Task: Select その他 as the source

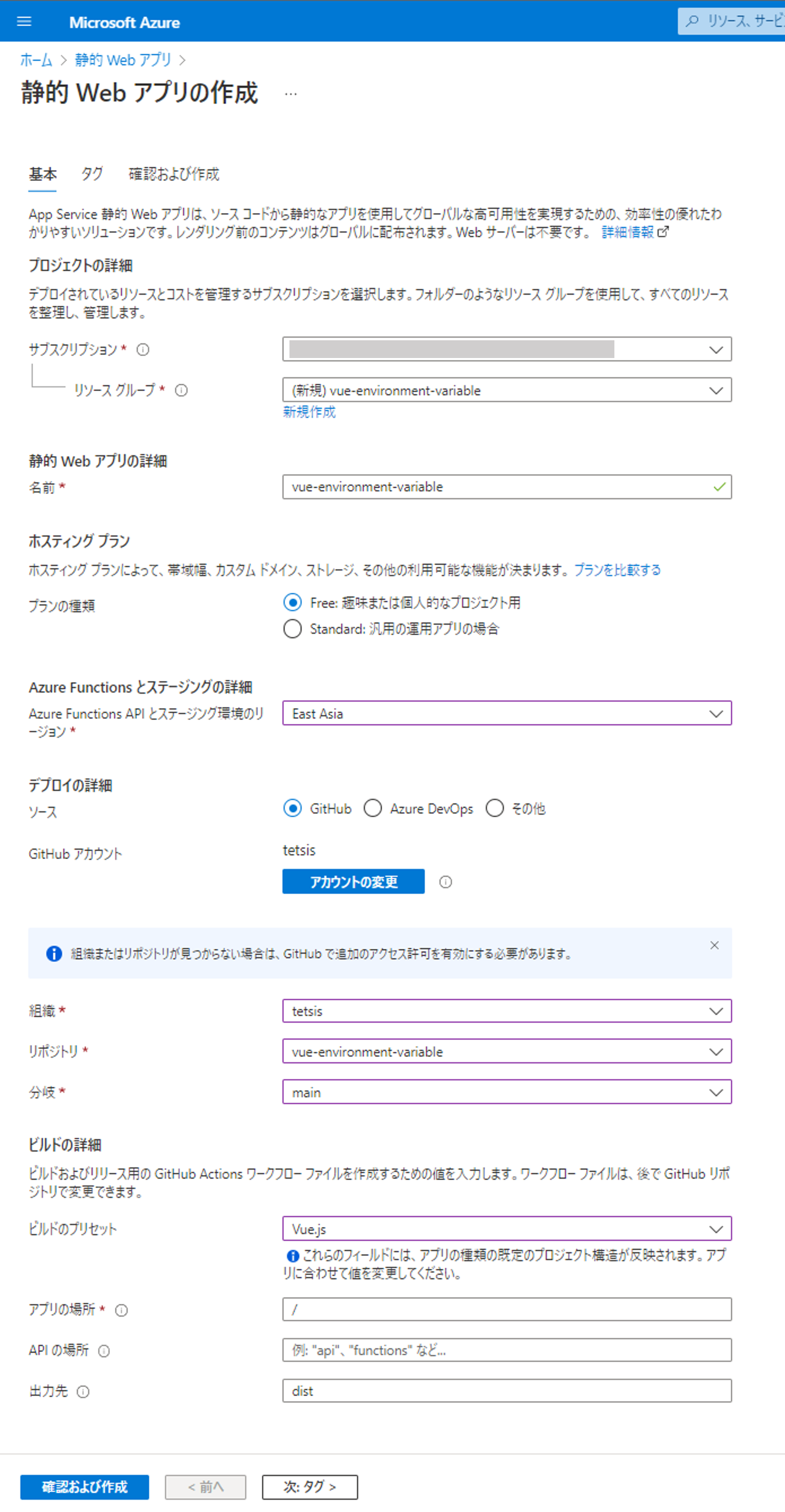Action: click(x=495, y=809)
